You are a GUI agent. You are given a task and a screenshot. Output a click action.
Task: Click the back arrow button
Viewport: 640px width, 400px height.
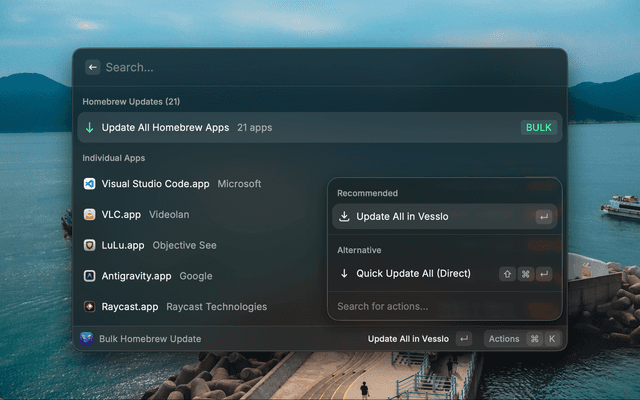92,67
